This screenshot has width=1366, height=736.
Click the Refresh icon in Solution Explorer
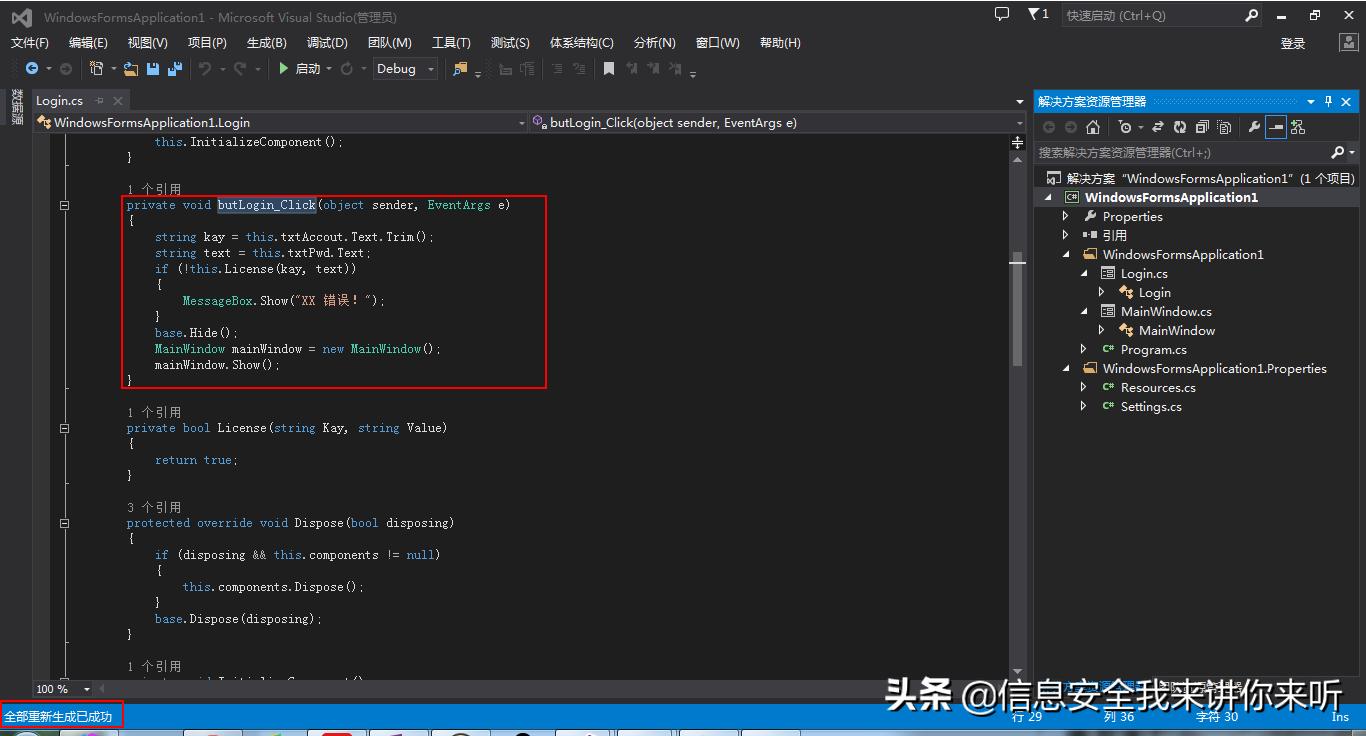(1180, 127)
